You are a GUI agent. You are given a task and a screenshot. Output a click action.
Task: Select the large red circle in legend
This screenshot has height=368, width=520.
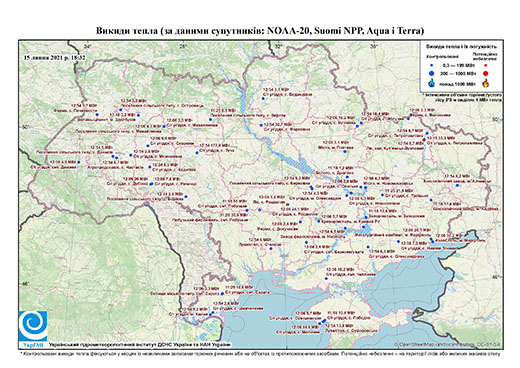[485, 74]
